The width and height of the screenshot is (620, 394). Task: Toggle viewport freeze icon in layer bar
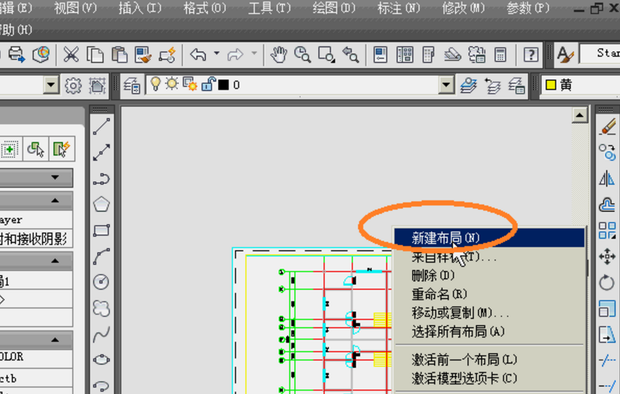(190, 84)
